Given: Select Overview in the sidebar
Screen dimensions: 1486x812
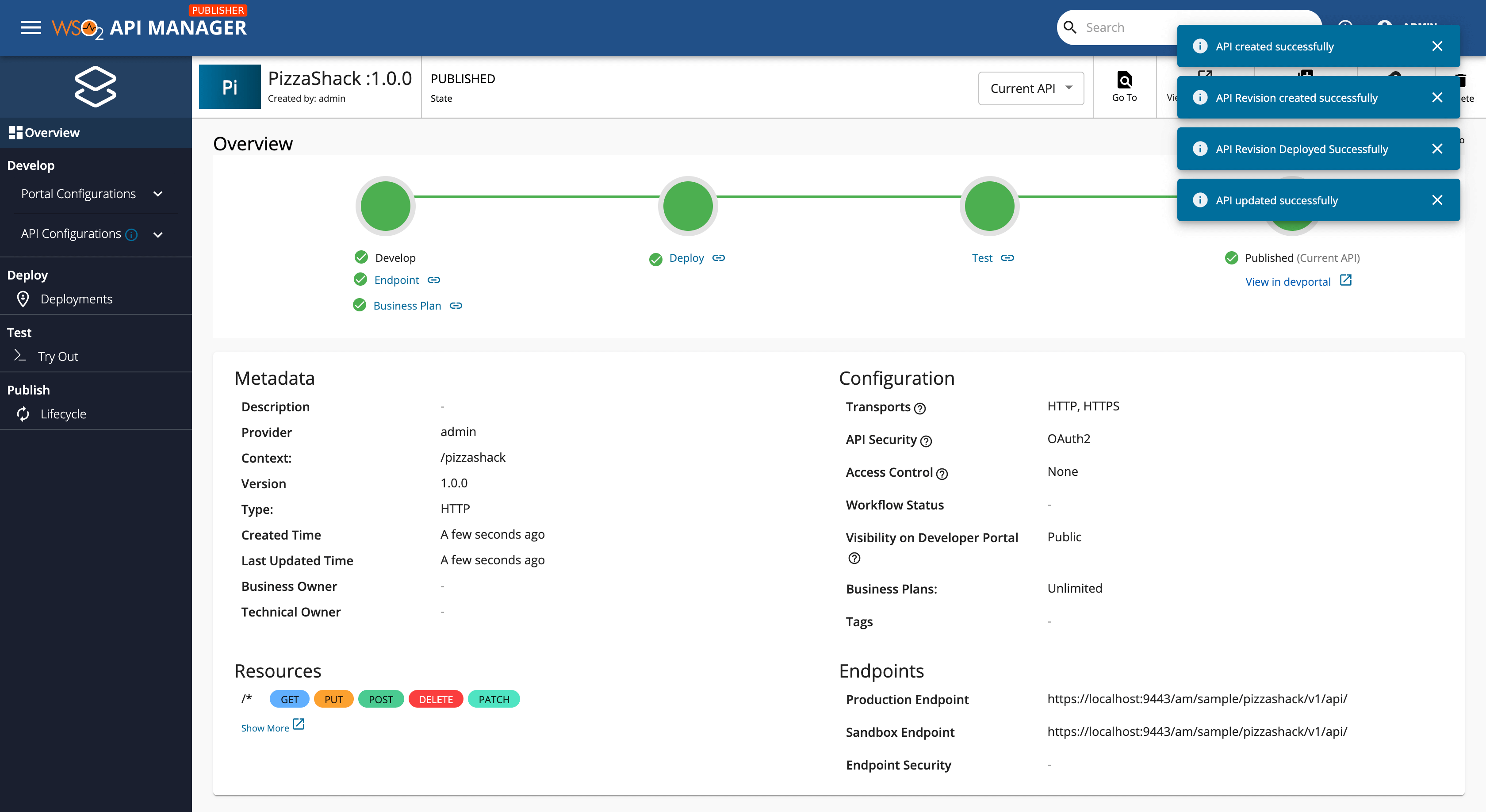Looking at the screenshot, I should [x=51, y=132].
